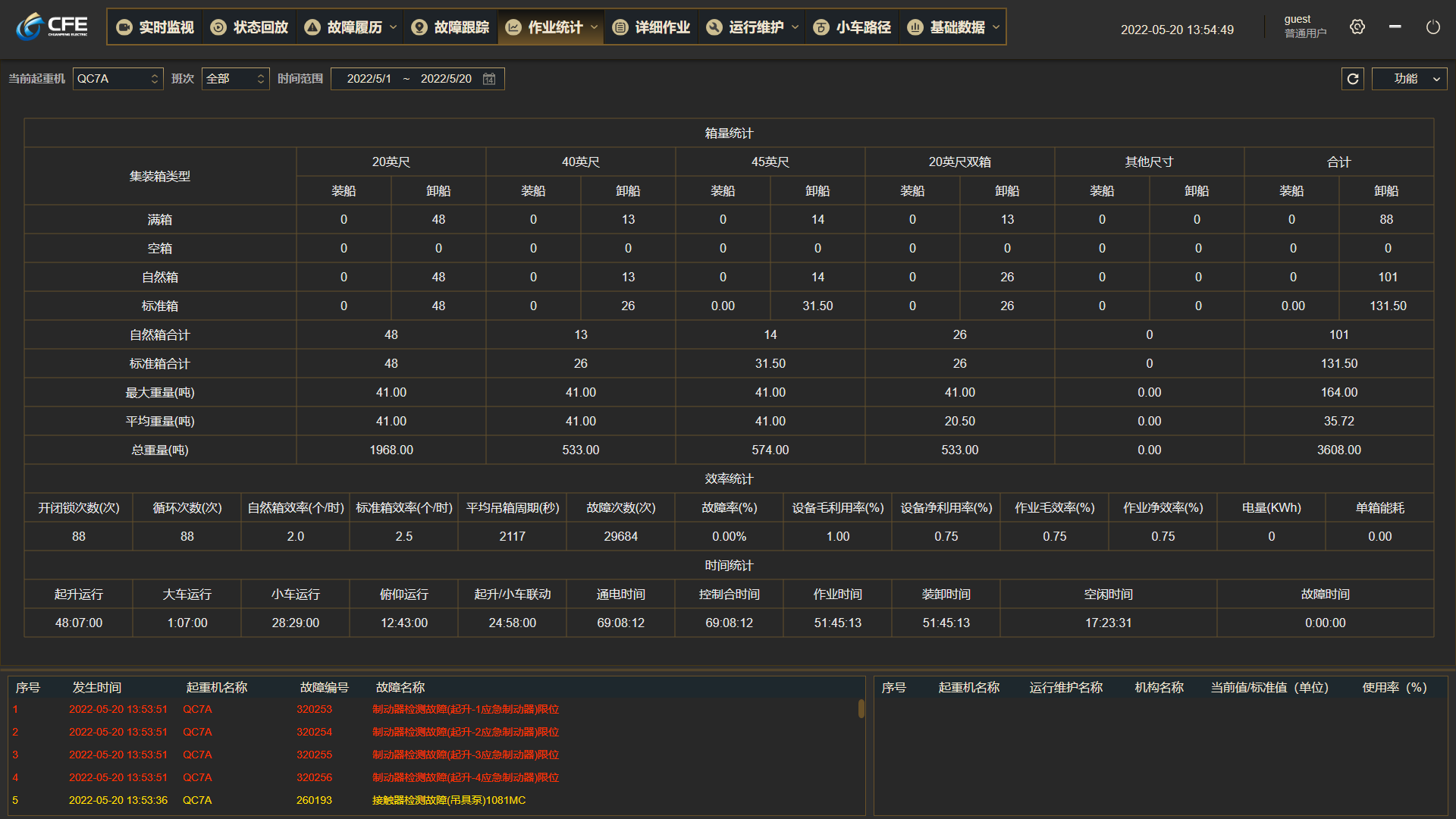This screenshot has height=819, width=1456.
Task: Click the 时间范围 start date 2022/5/1
Action: 369,79
